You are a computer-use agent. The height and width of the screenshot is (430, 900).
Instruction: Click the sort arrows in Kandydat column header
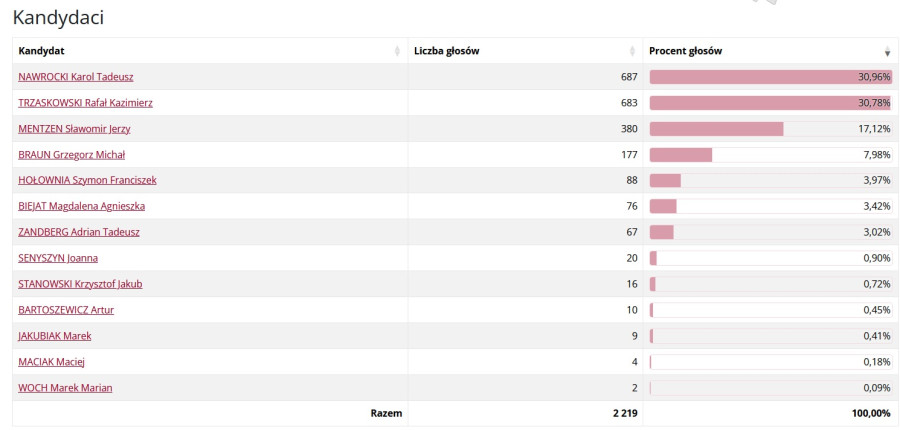point(398,51)
